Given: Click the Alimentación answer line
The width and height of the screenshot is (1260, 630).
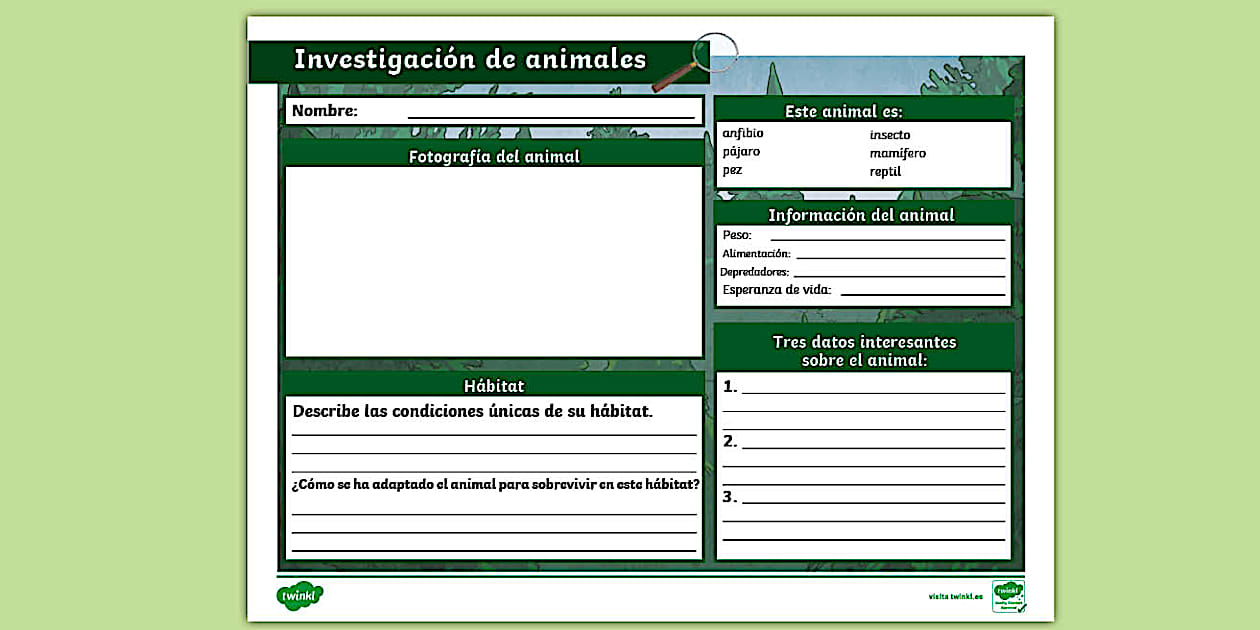Looking at the screenshot, I should 900,253.
